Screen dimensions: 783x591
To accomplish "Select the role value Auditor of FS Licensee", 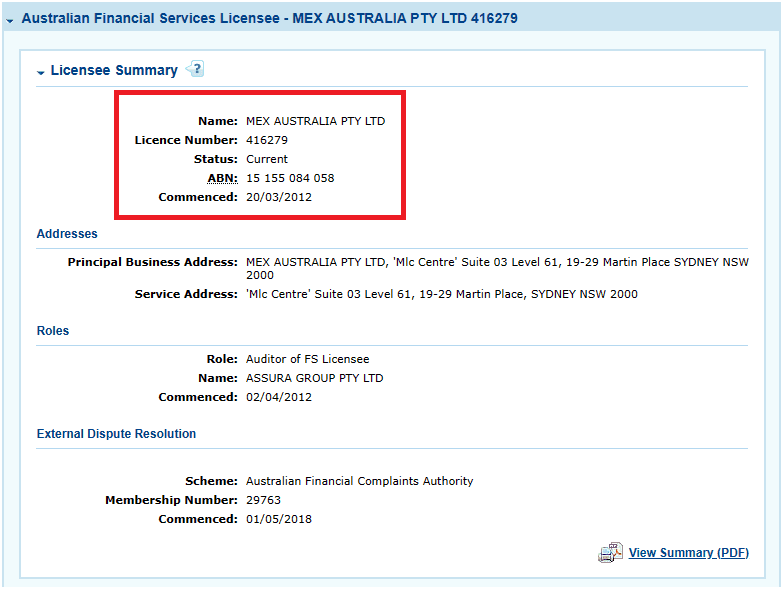I will click(308, 359).
